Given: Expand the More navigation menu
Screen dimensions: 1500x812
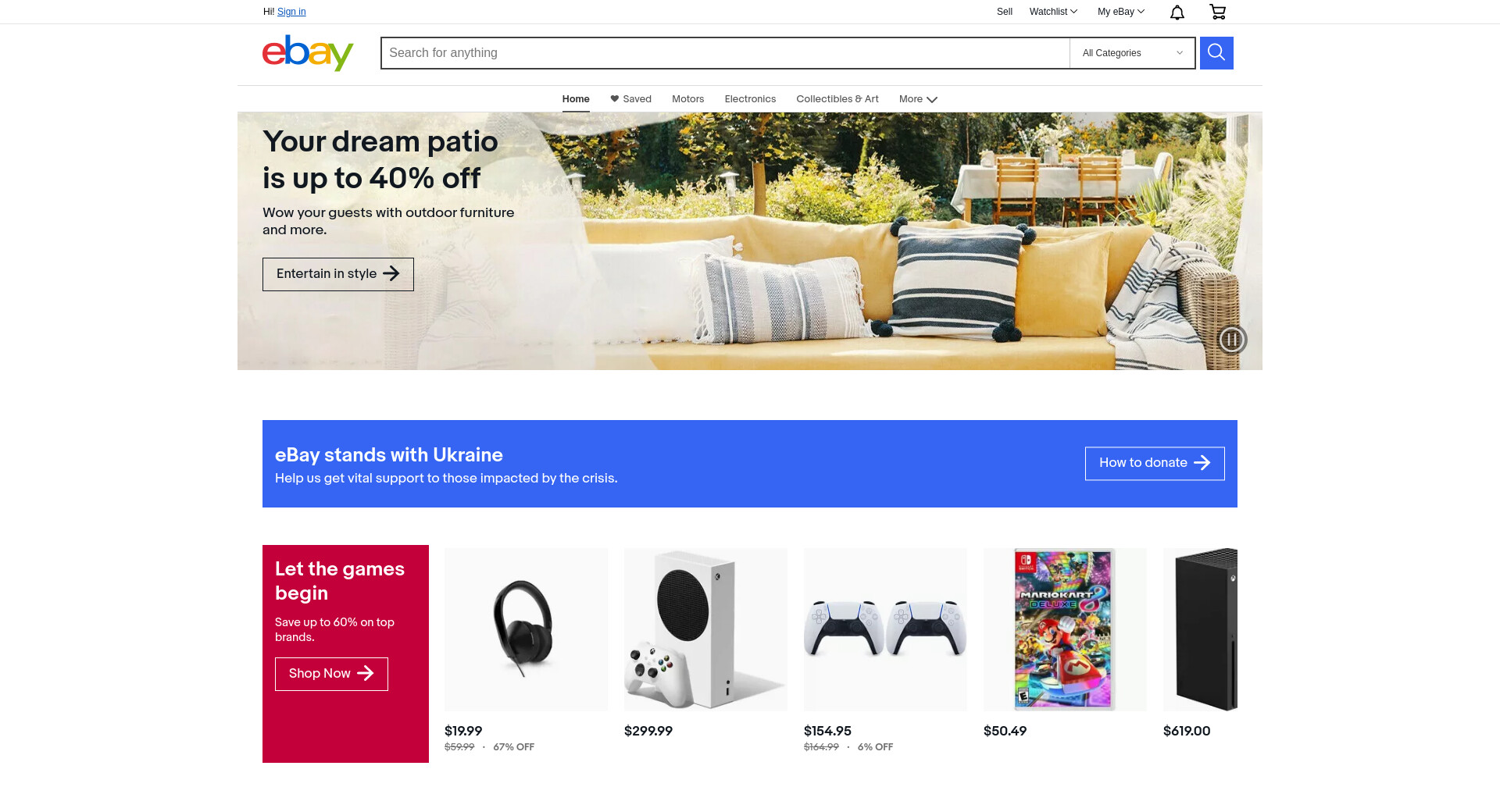Looking at the screenshot, I should coord(918,99).
